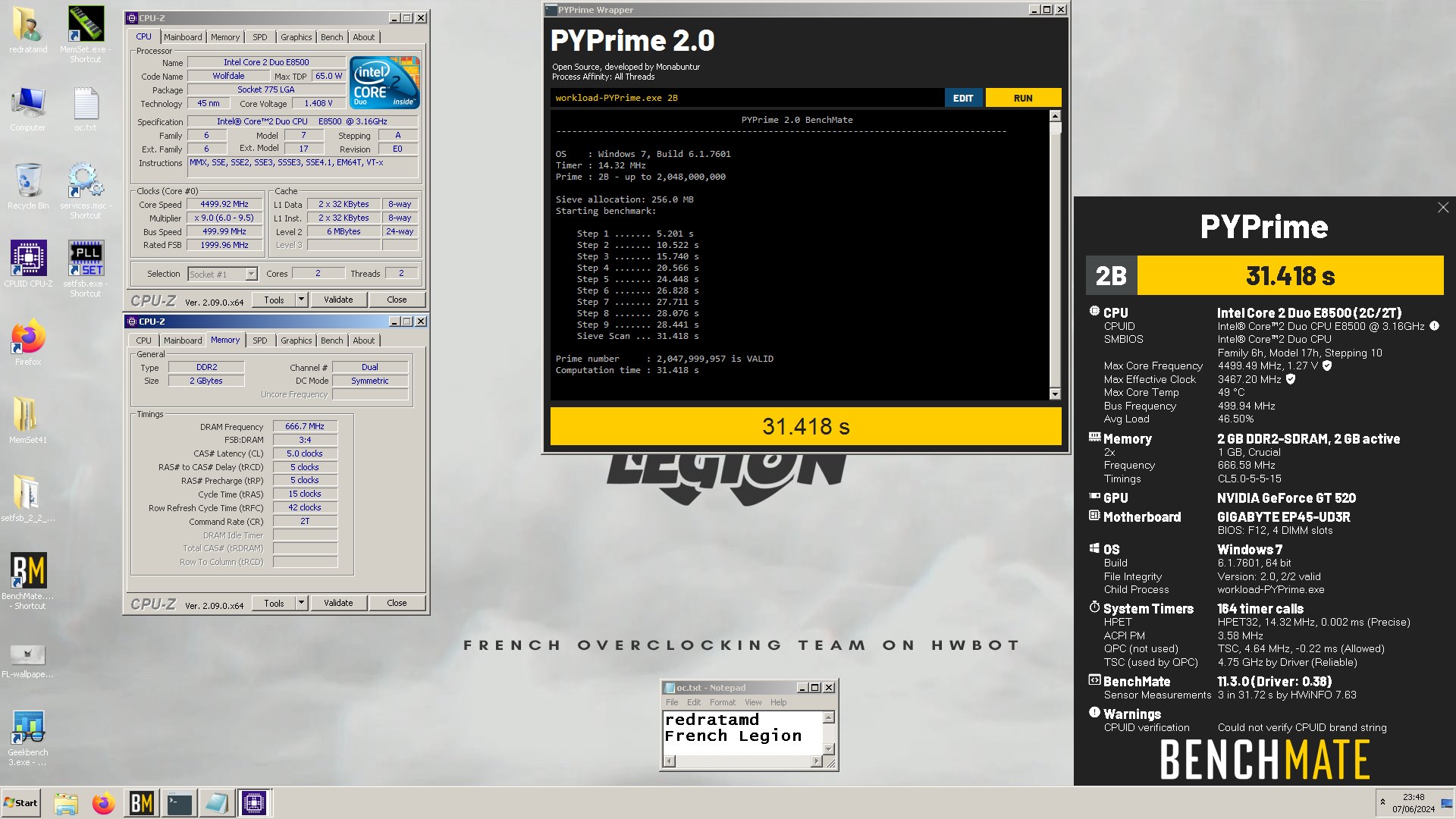Switch to Notepad taskbar button
The image size is (1456, 819).
[217, 803]
